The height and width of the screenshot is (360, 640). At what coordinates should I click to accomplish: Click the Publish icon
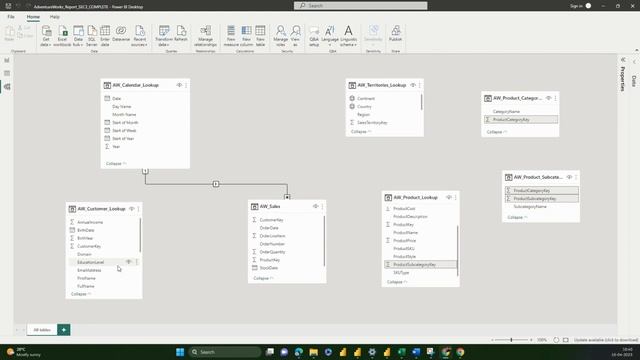(395, 33)
